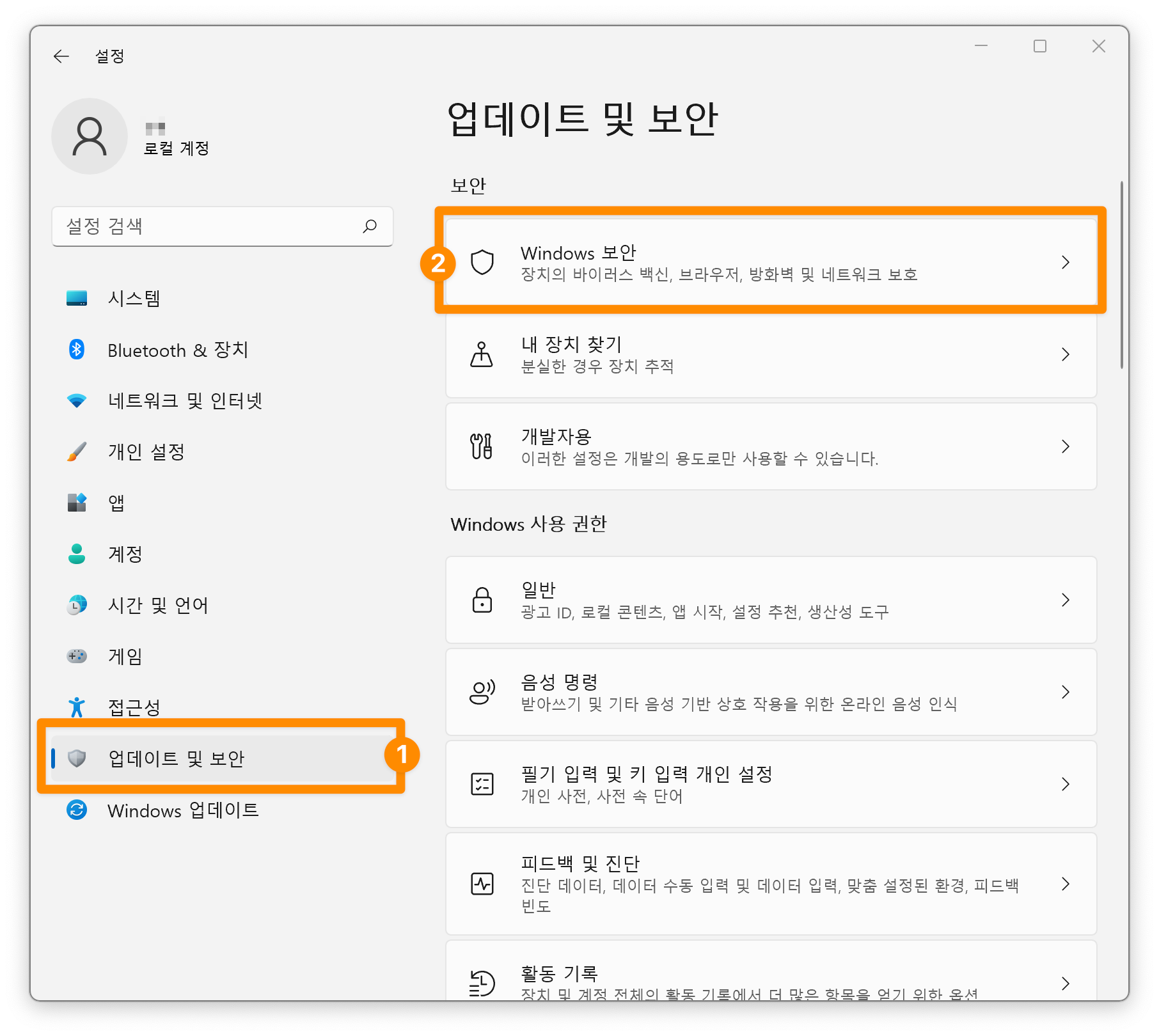The height and width of the screenshot is (1036, 1159).
Task: Click the 피드백 및 진단 pulse icon
Action: [482, 884]
